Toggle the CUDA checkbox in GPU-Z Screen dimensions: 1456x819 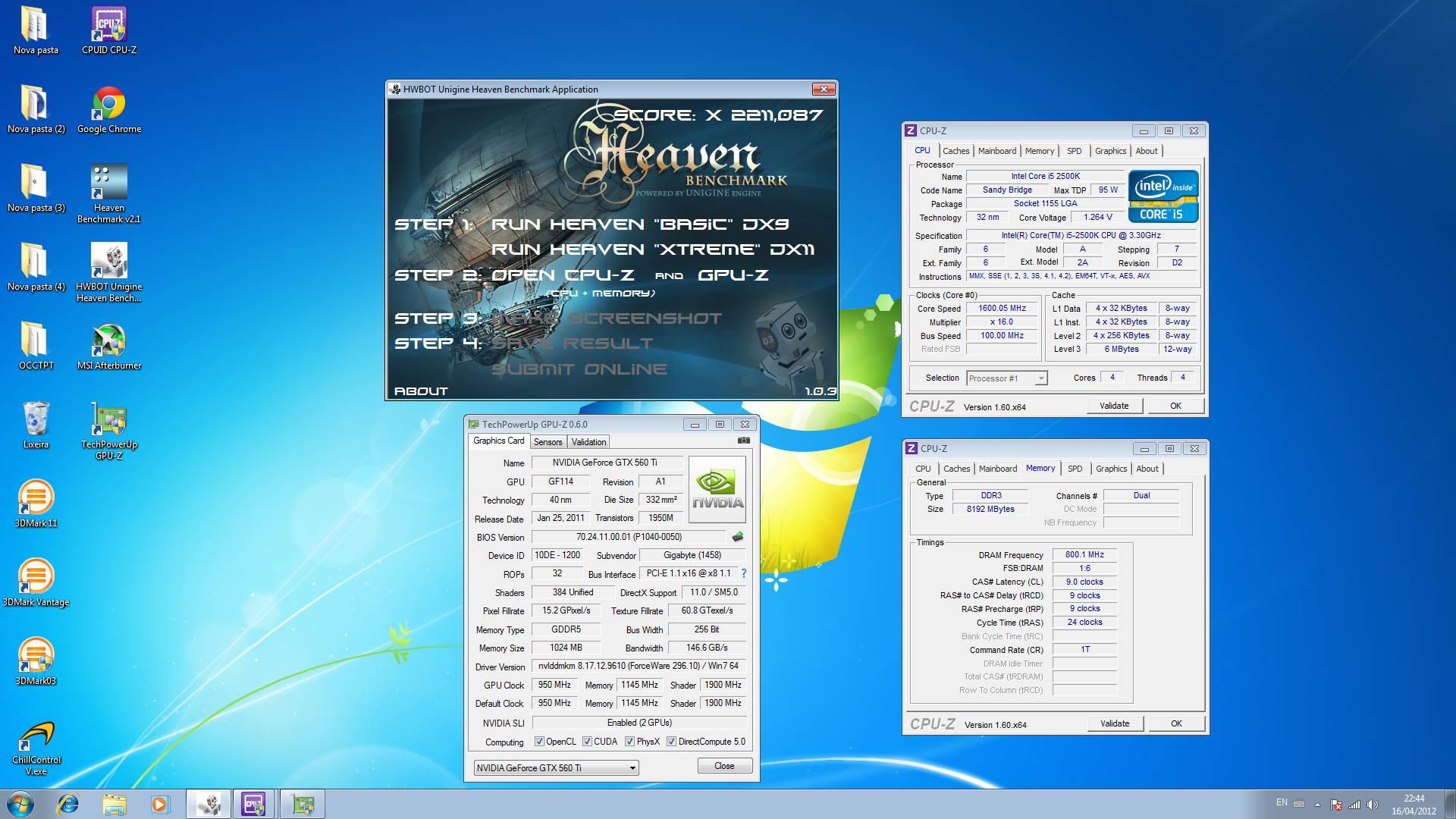(587, 742)
